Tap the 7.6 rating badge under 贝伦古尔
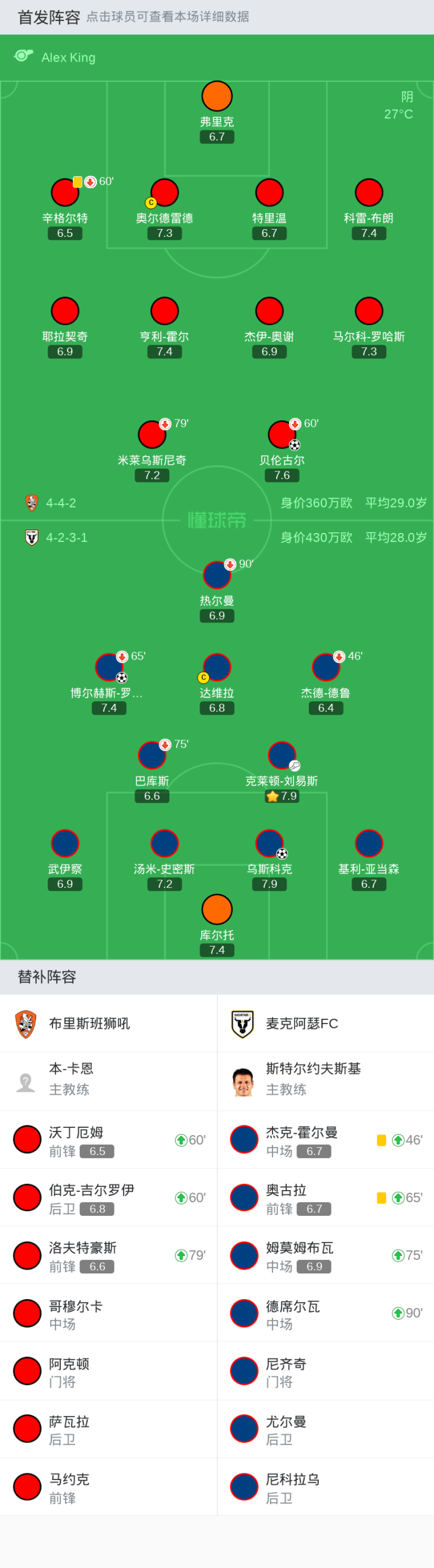This screenshot has height=1568, width=434. coord(282,476)
